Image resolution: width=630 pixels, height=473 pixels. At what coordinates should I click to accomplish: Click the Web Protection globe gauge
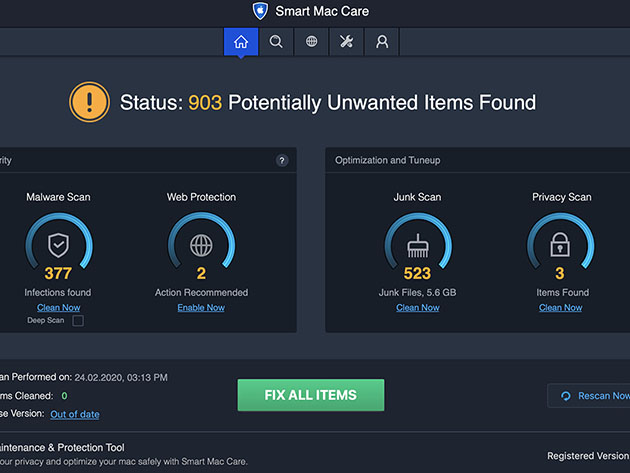(201, 244)
